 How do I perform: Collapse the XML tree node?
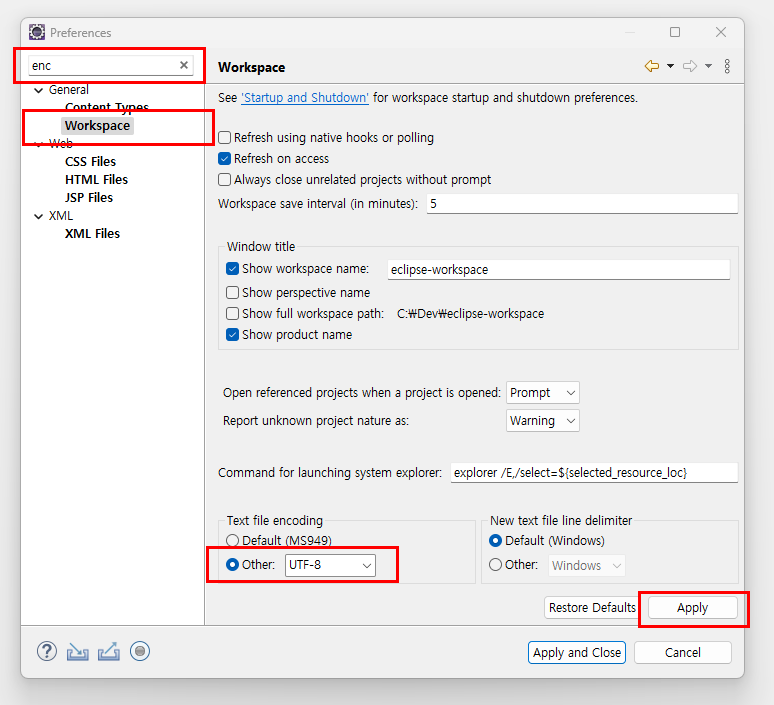39,216
